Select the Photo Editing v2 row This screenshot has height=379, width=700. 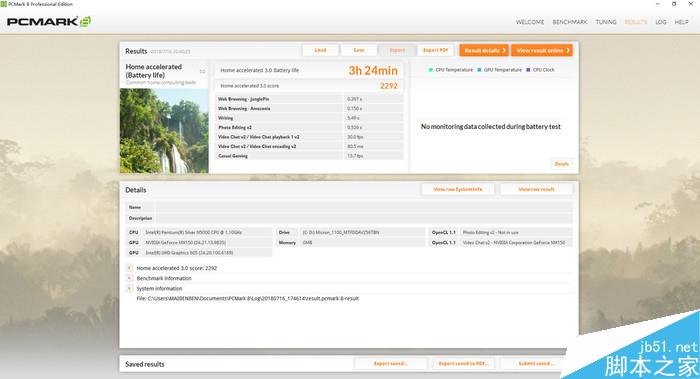310,127
